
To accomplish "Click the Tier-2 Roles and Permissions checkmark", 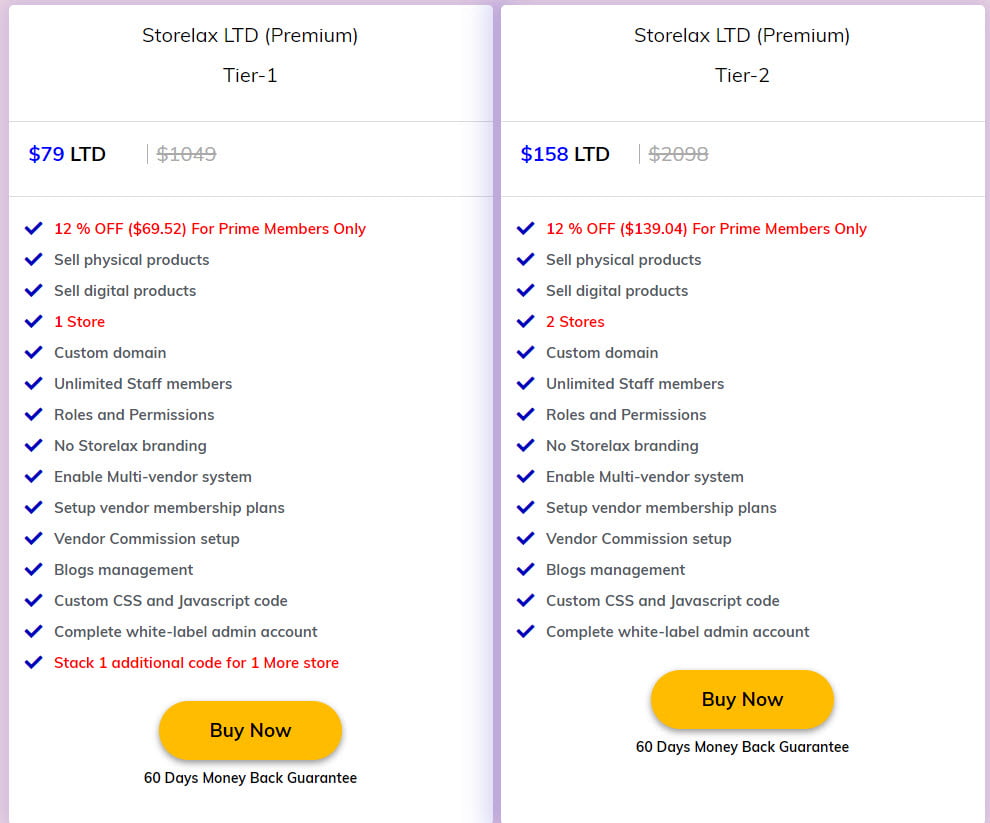I will [526, 414].
